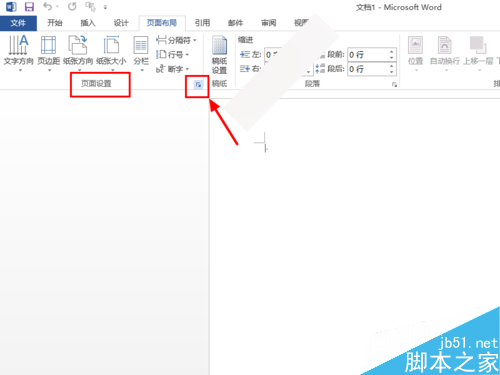The image size is (500, 375).
Task: Switch to the 插入 tab
Action: pos(88,23)
